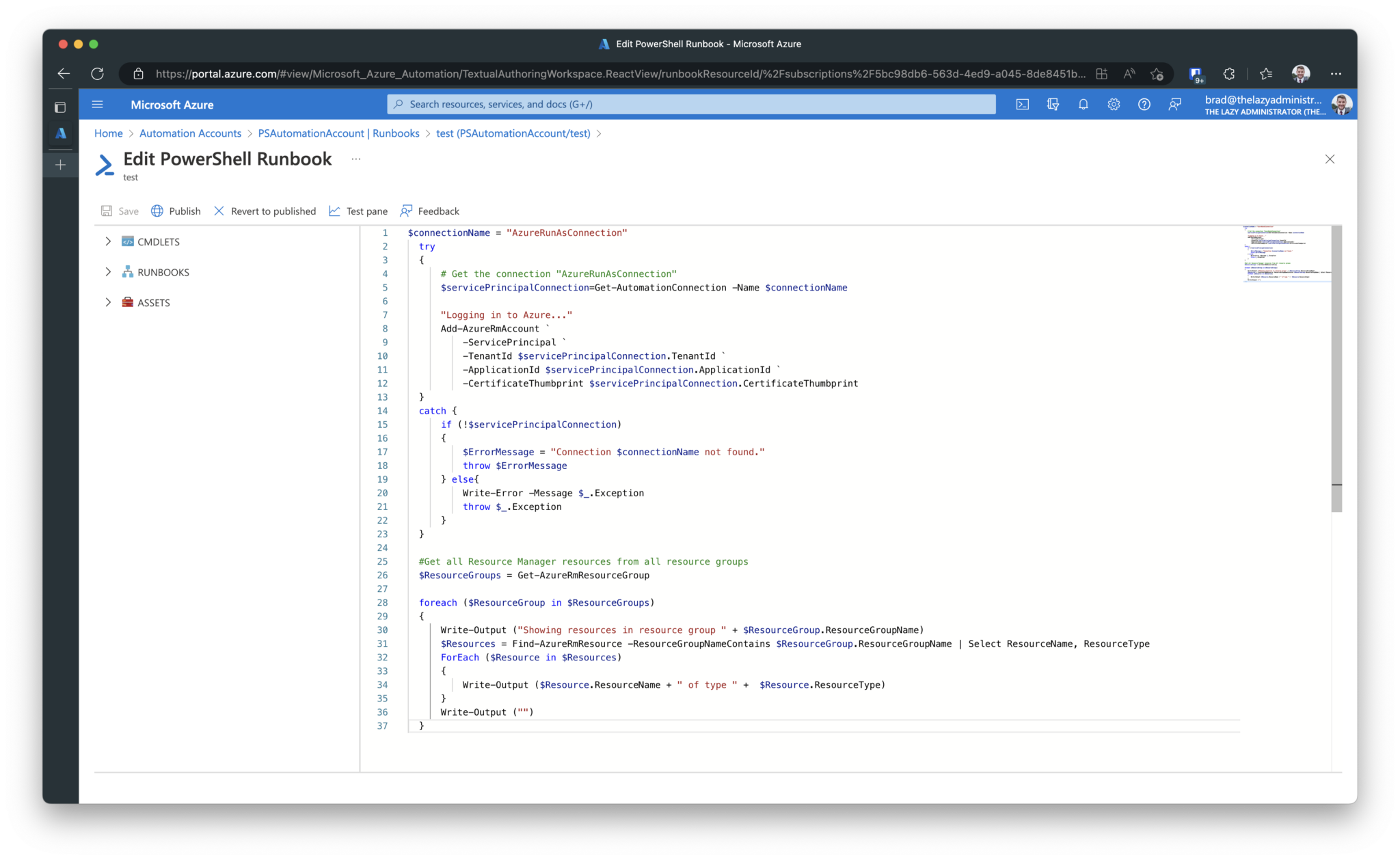Expand the ASSETS tree node

[108, 302]
